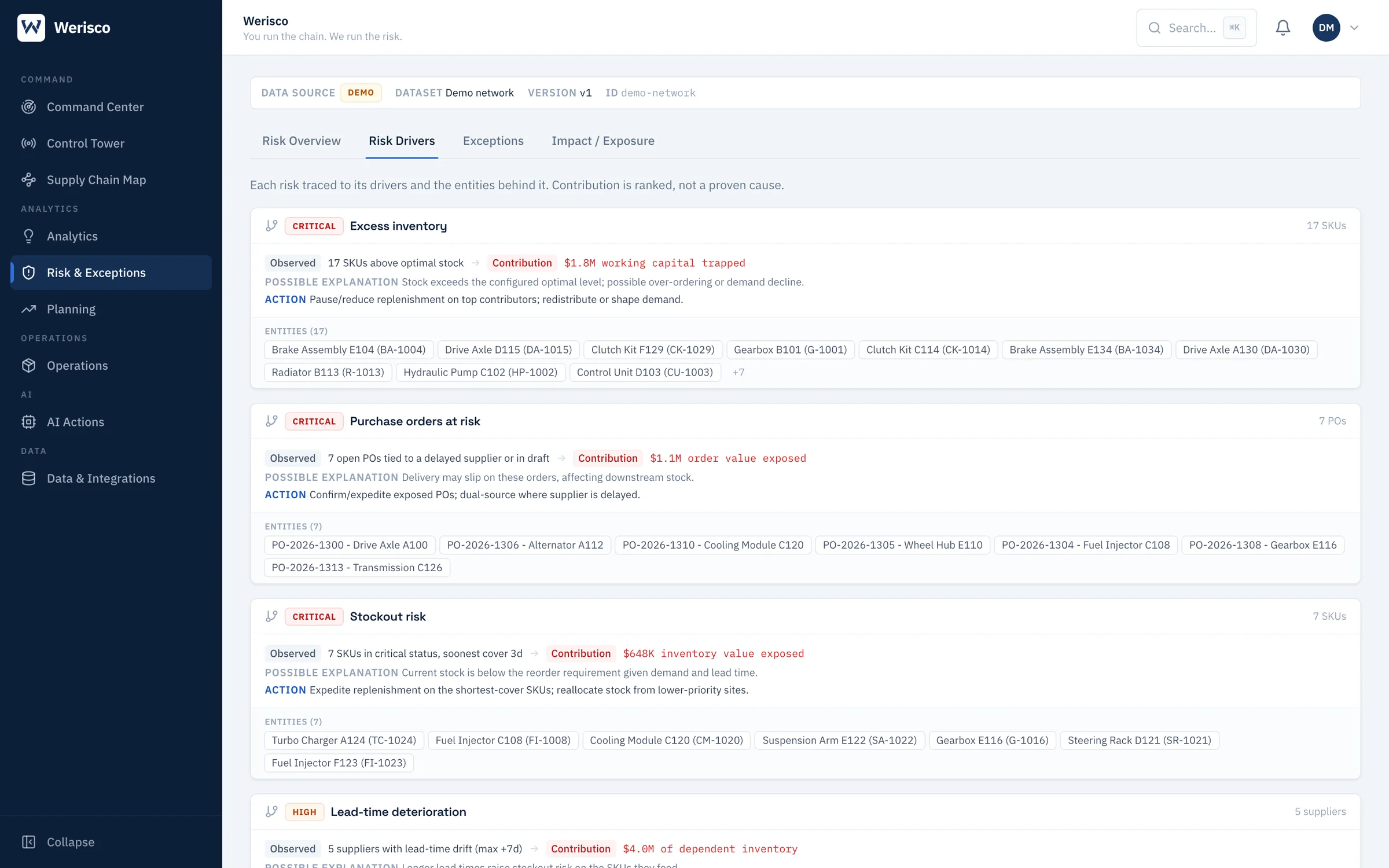This screenshot has height=868, width=1389.
Task: Switch to the Risk Overview tab
Action: 301,141
